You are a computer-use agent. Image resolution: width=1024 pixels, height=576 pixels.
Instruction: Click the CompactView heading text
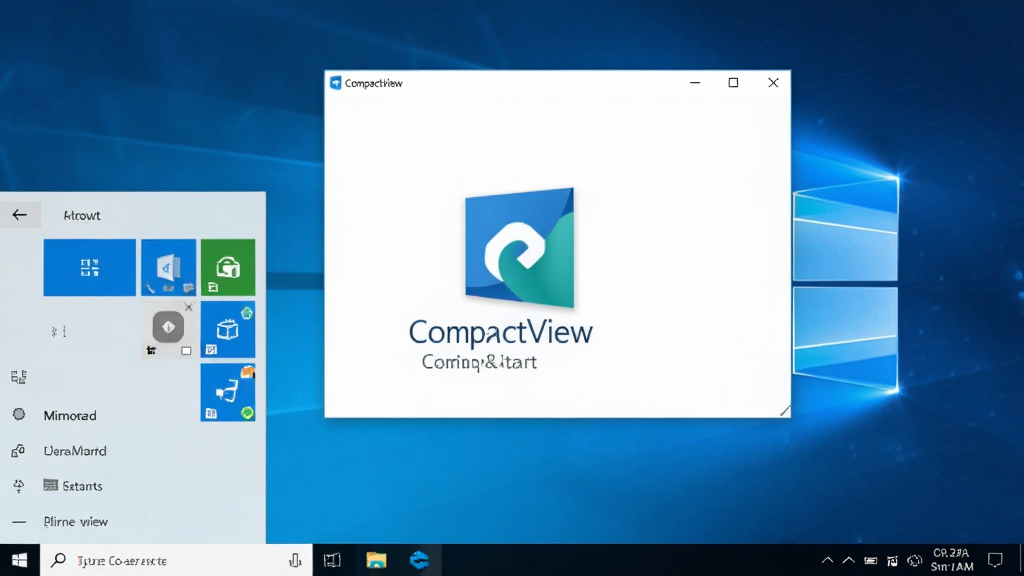click(x=500, y=332)
